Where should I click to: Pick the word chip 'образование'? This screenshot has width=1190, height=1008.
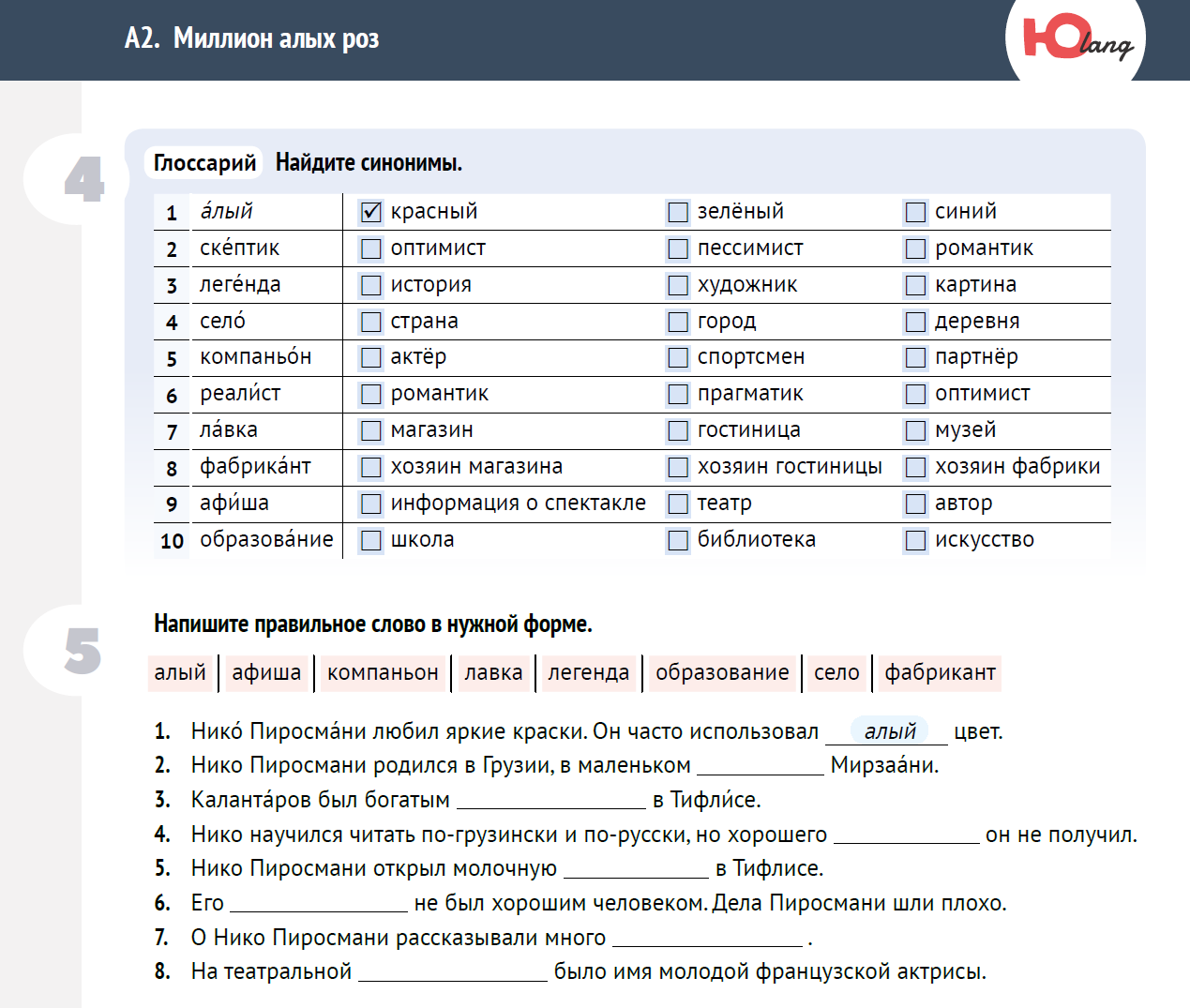pos(722,673)
